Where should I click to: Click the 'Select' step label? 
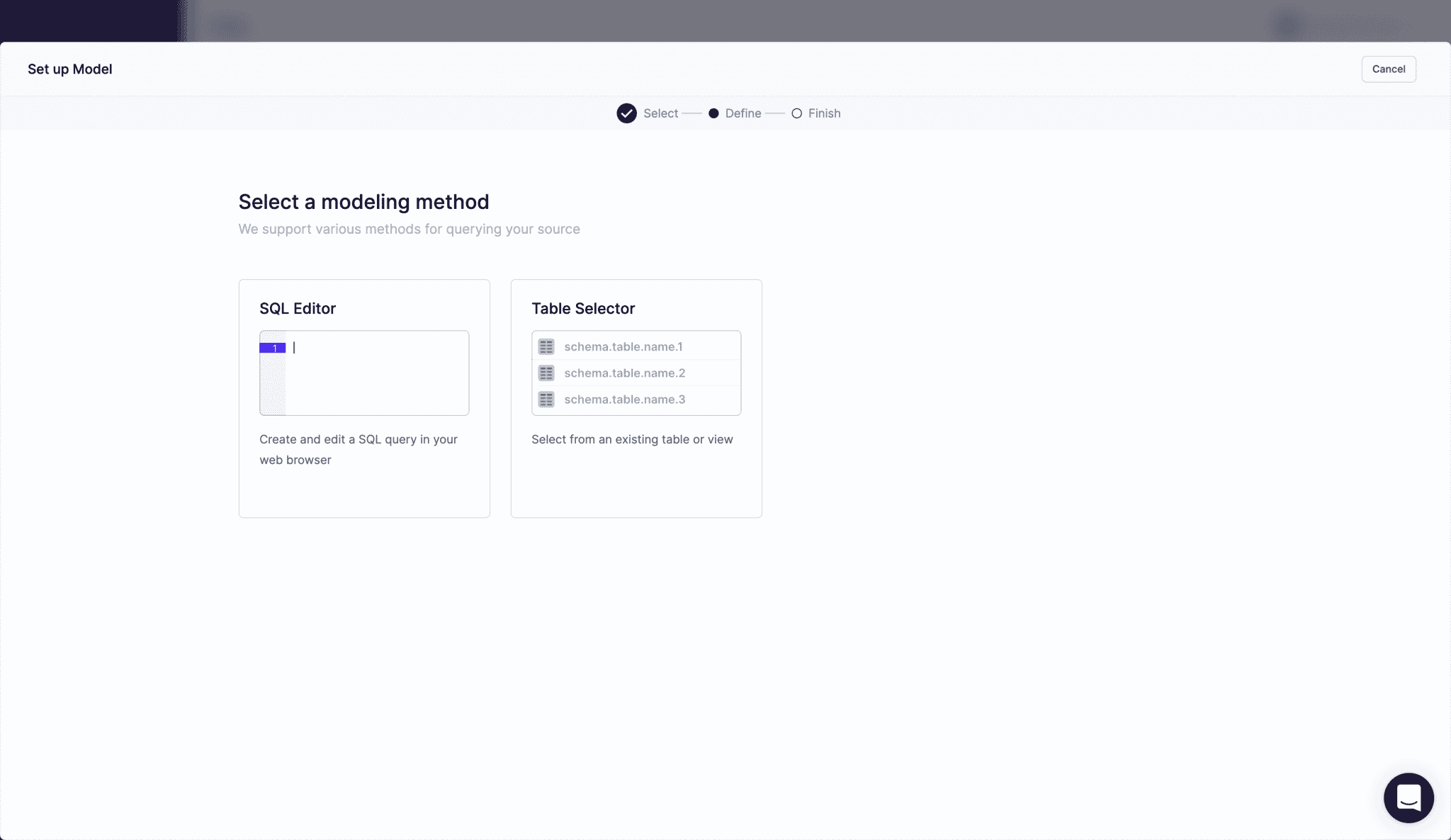(660, 113)
